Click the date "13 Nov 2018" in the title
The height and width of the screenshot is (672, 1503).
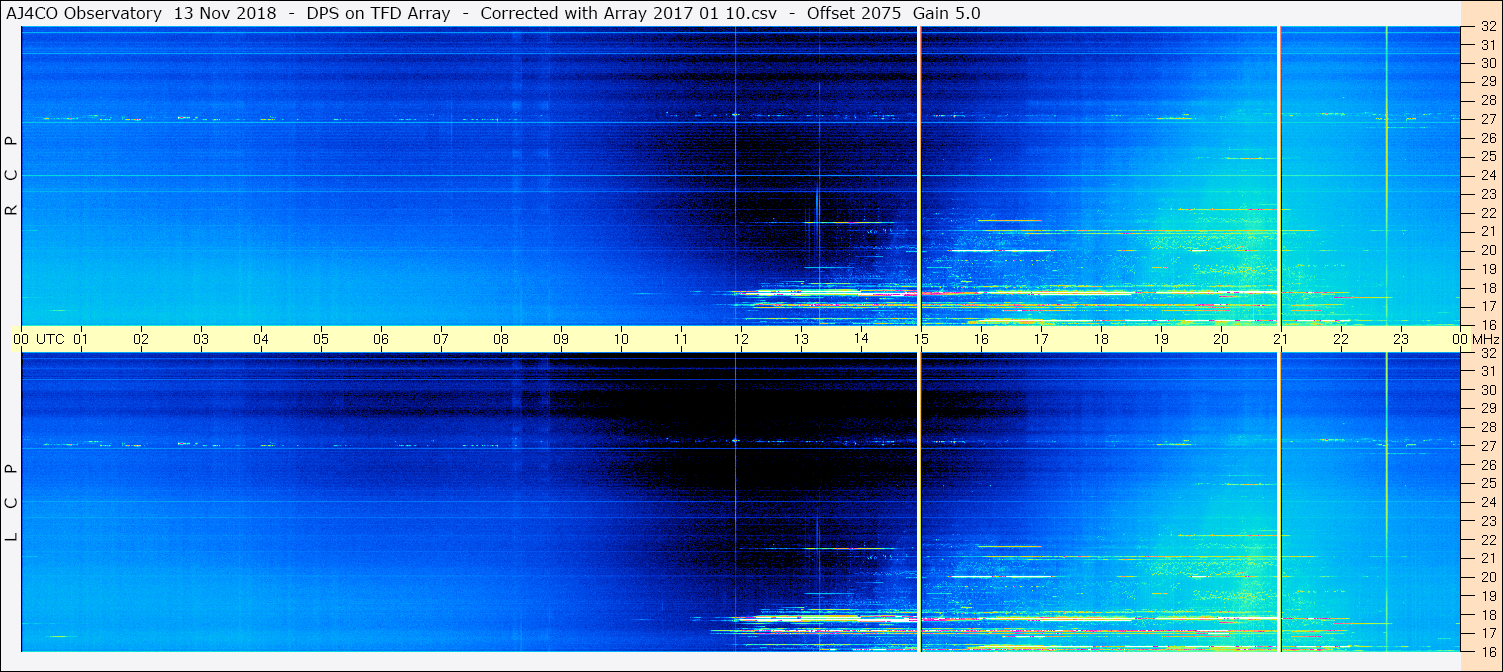tap(223, 13)
